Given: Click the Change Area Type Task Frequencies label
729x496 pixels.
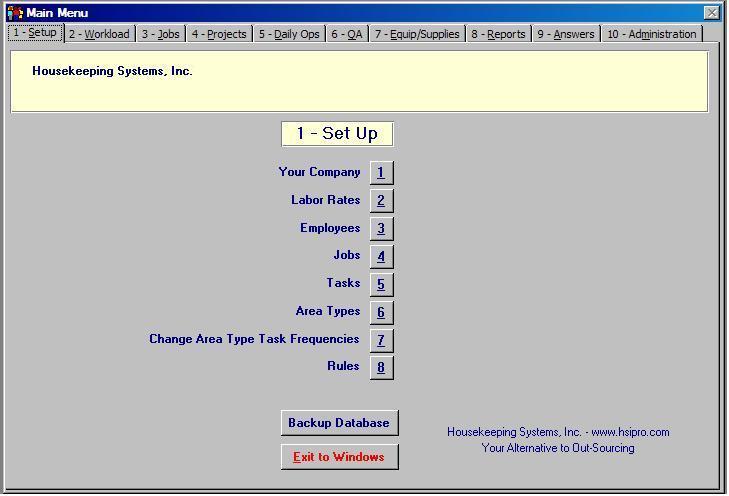Looking at the screenshot, I should tap(254, 339).
